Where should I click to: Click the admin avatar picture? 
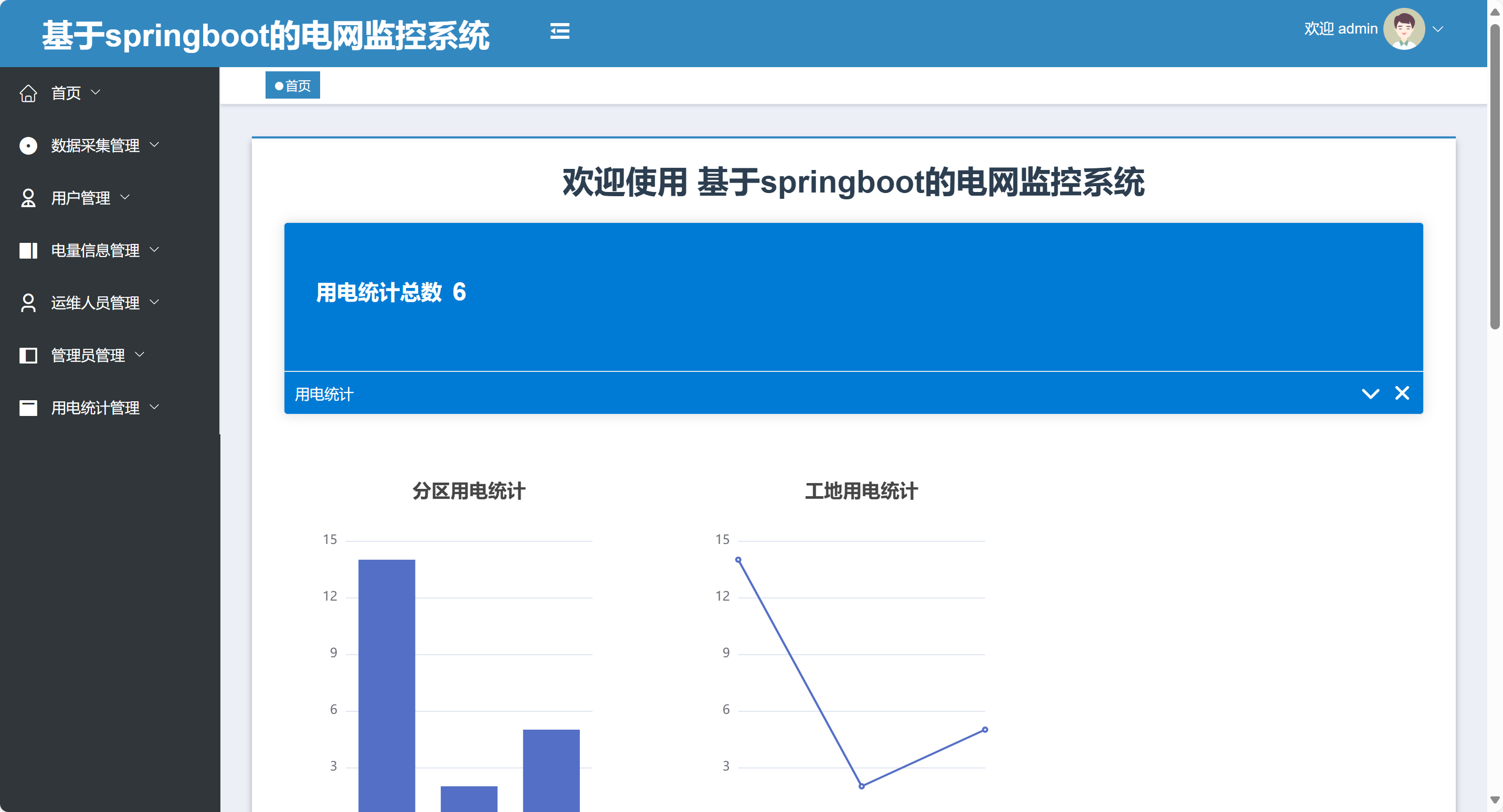1403,29
